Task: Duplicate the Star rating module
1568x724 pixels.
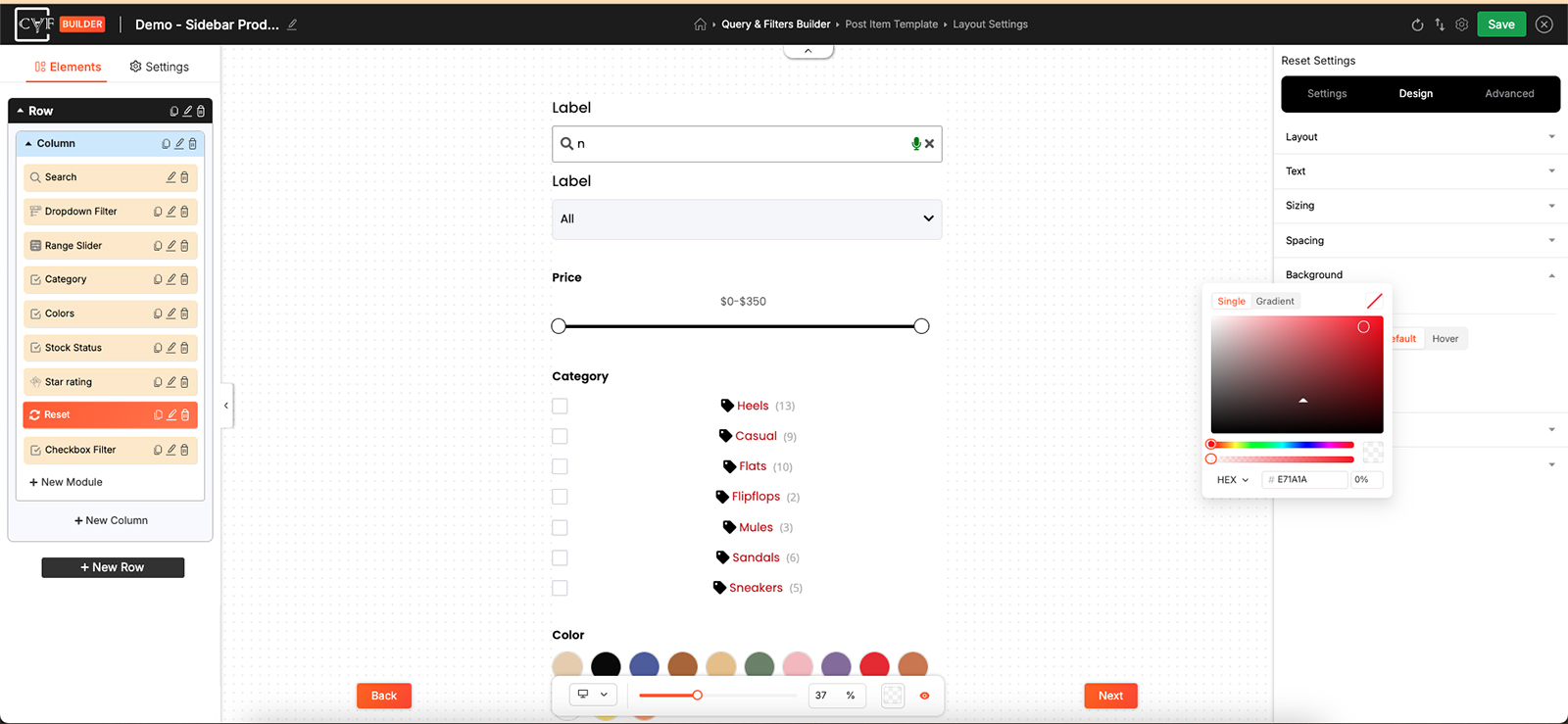Action: point(158,382)
